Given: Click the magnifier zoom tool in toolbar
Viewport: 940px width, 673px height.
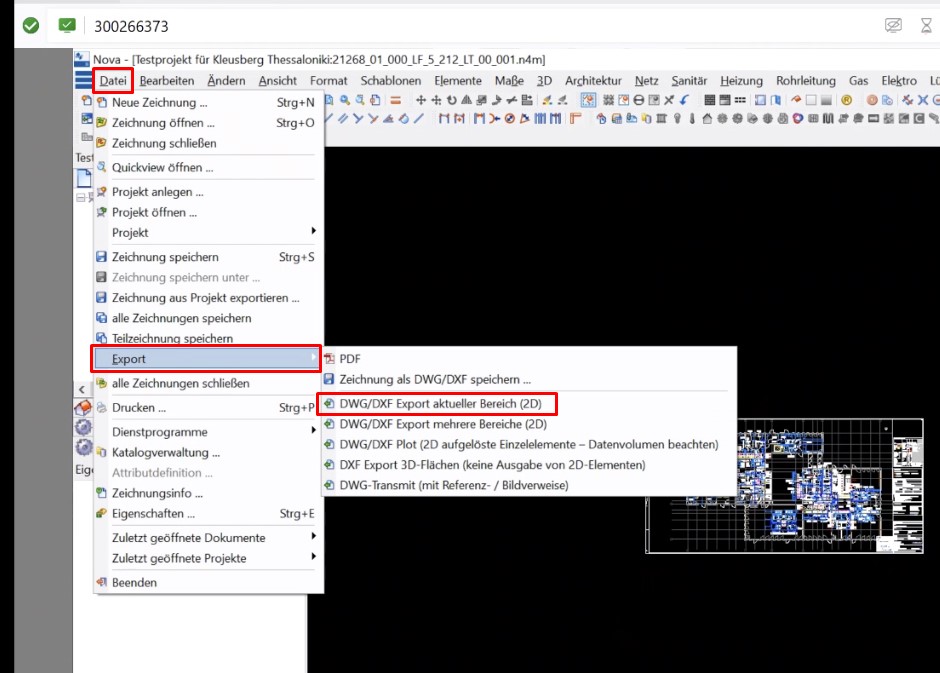Looking at the screenshot, I should click(x=345, y=100).
